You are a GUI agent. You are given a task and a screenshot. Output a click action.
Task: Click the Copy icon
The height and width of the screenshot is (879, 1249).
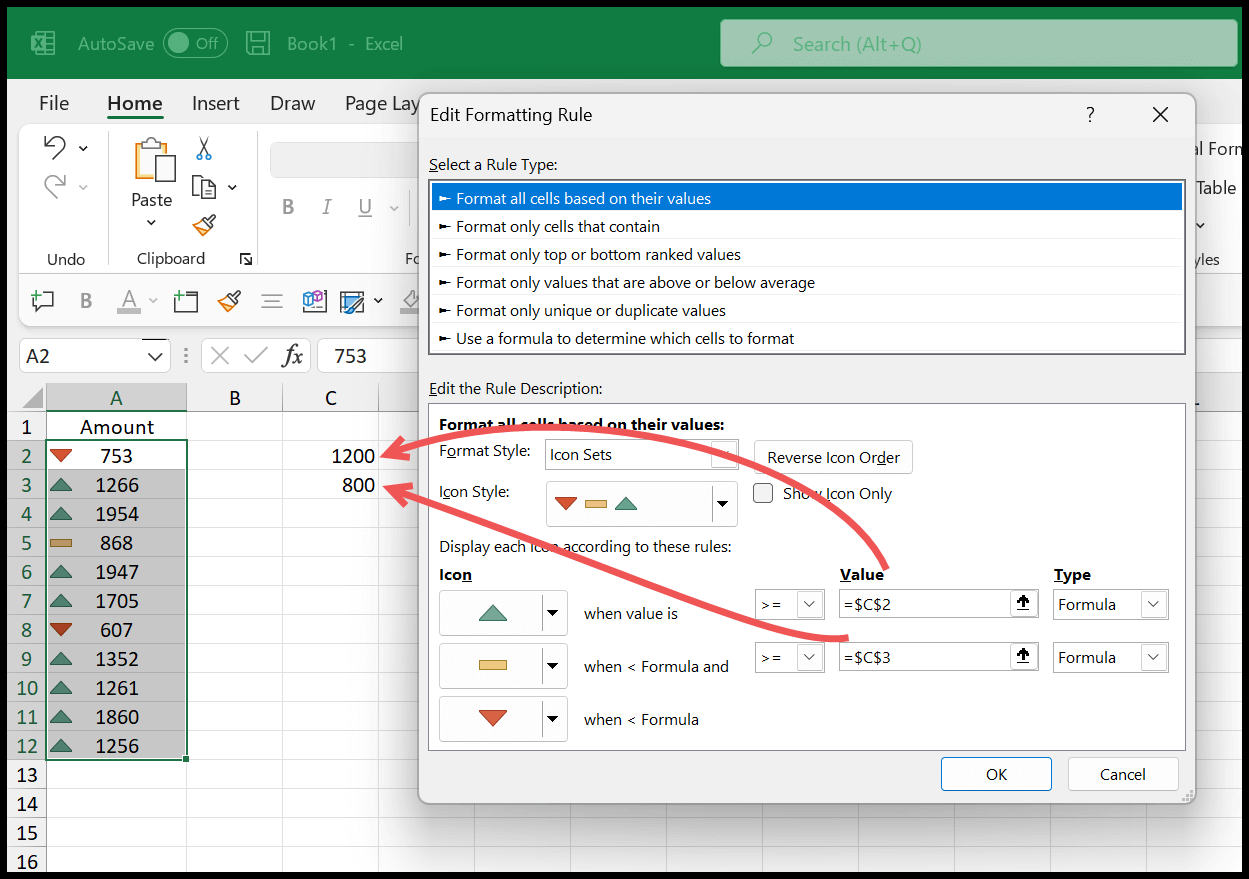point(205,186)
